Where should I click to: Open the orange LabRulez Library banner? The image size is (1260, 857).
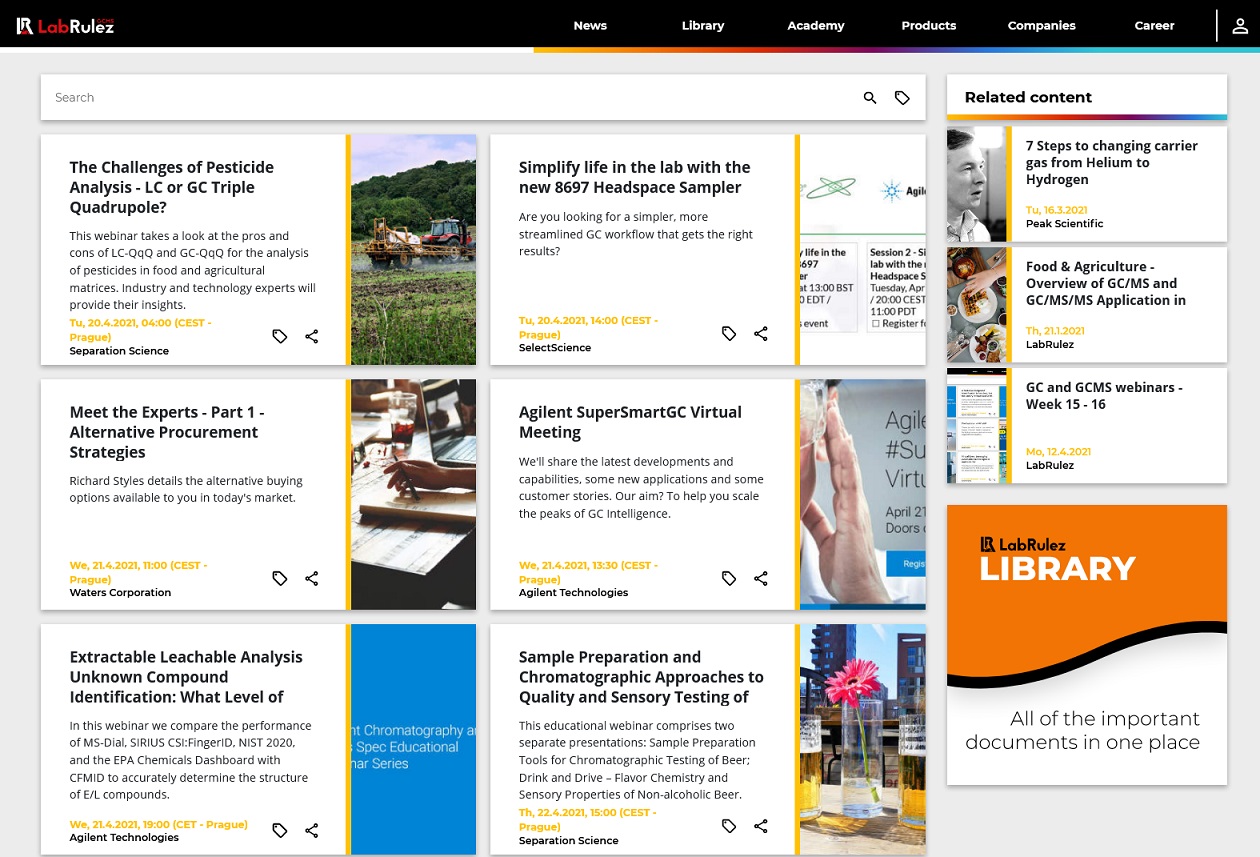(1087, 645)
